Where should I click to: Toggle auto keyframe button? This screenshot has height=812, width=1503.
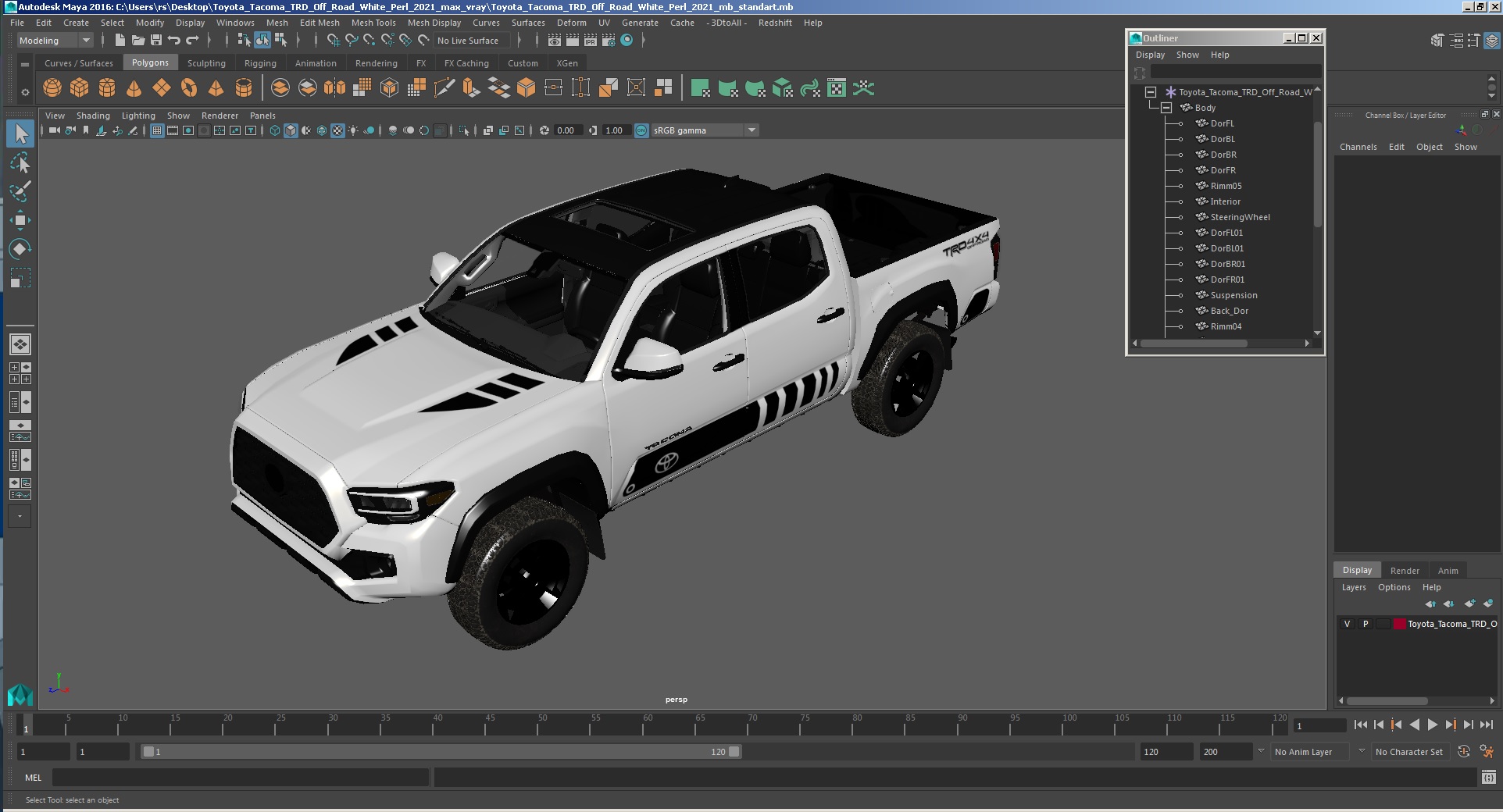tap(1464, 751)
